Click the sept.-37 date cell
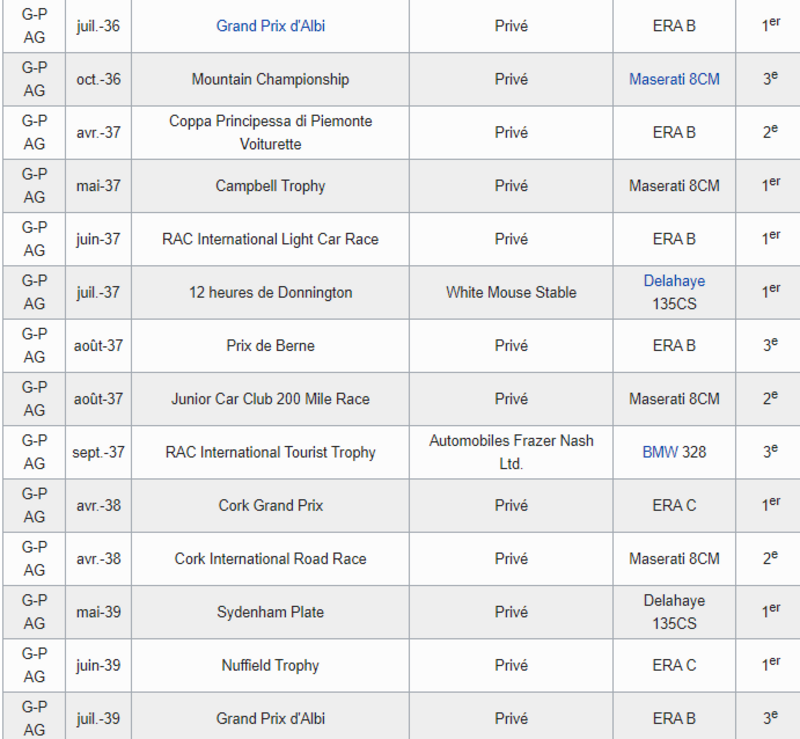The width and height of the screenshot is (800, 739). (x=98, y=452)
